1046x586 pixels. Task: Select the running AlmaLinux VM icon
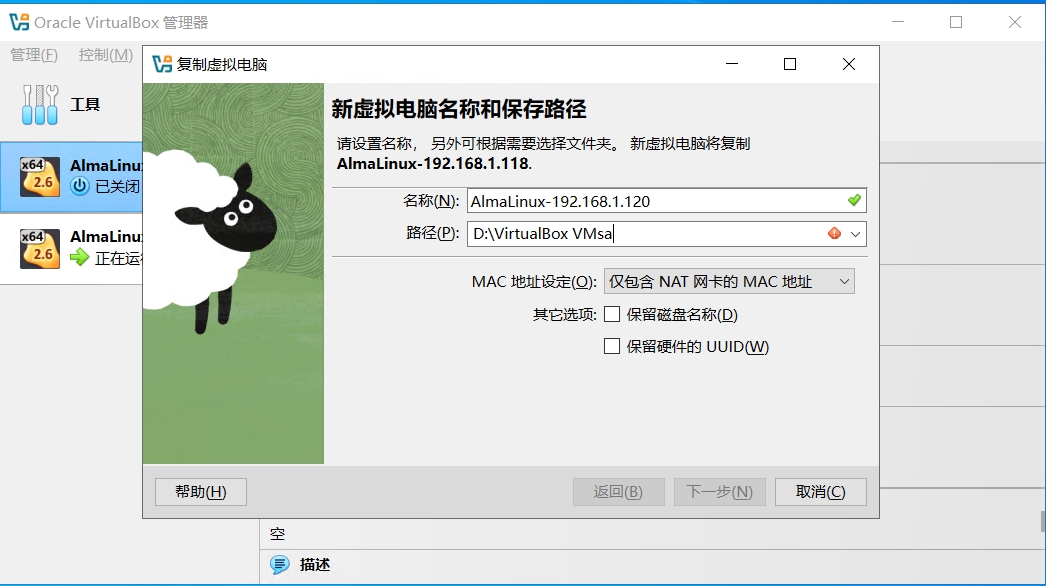40,248
